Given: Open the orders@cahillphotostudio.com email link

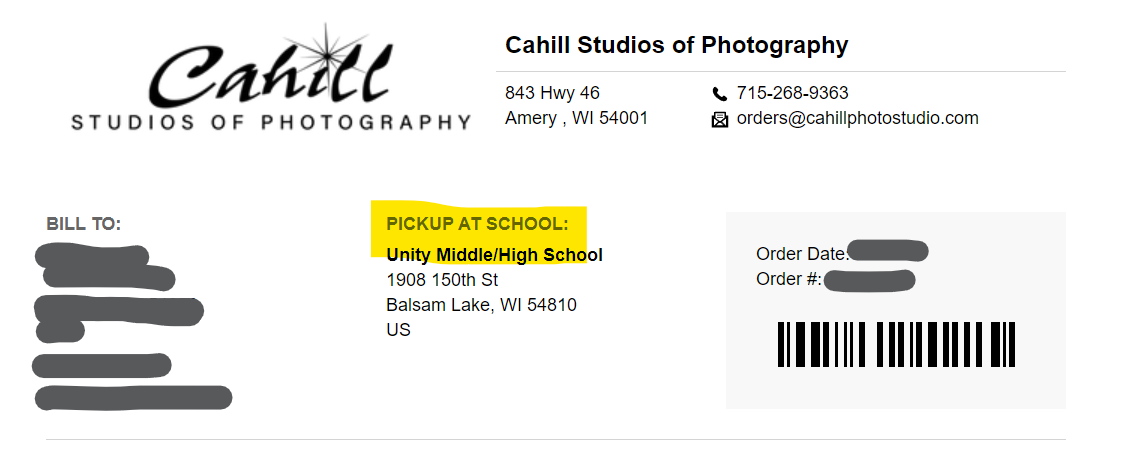Looking at the screenshot, I should point(857,119).
